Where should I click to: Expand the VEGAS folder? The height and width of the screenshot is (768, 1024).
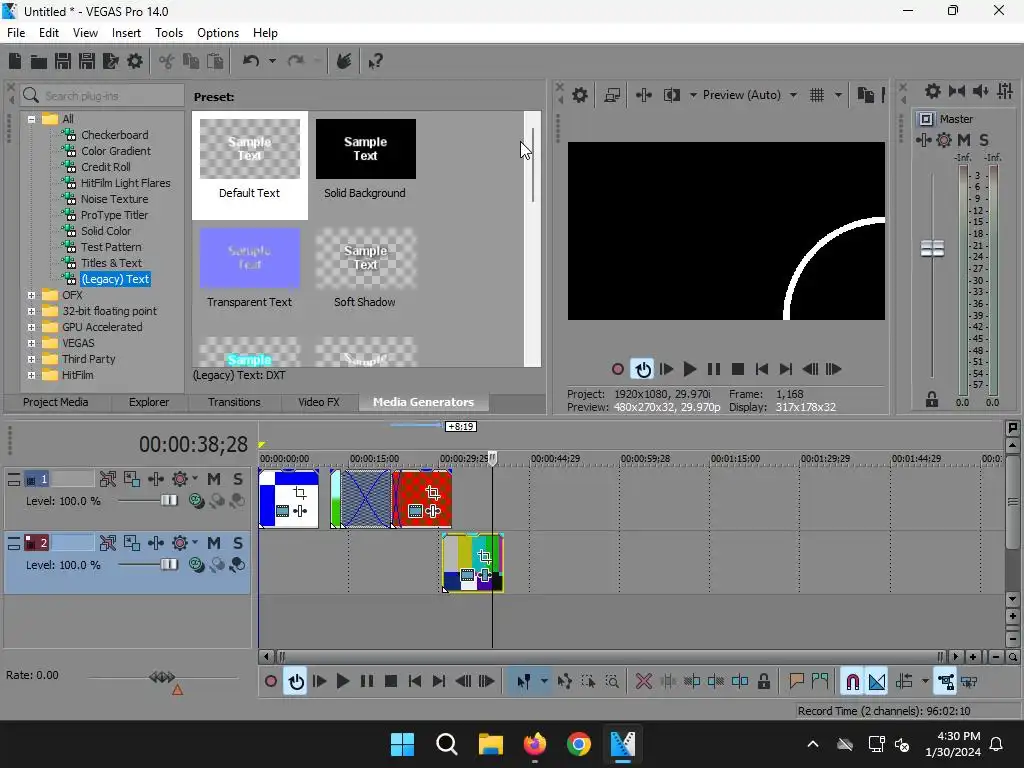(x=31, y=344)
